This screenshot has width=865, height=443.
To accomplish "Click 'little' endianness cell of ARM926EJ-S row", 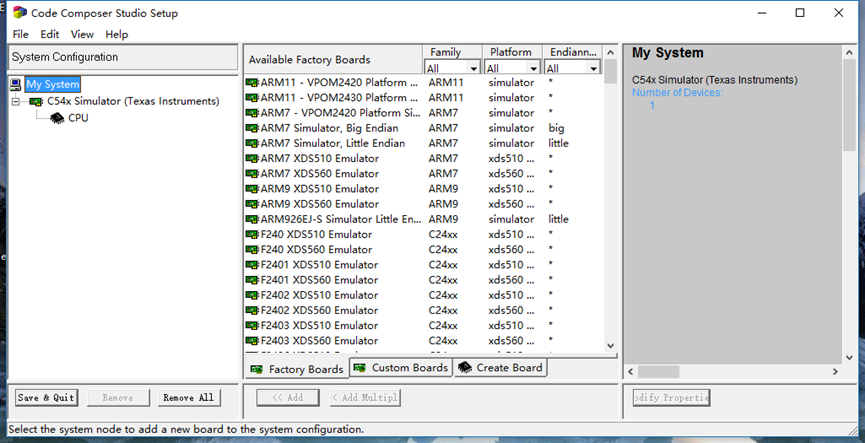I will point(558,219).
